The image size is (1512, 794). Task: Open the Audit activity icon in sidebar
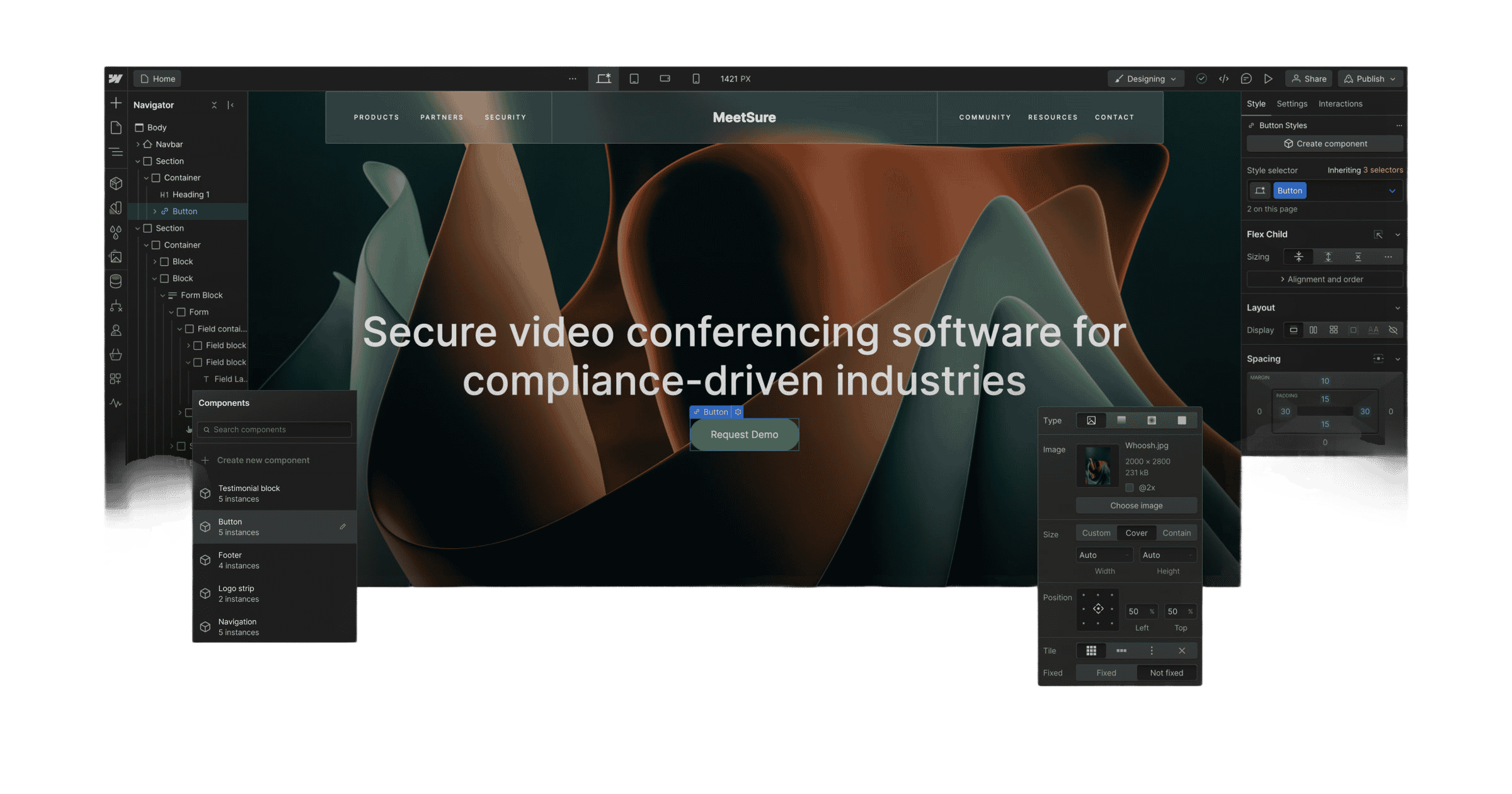coord(116,403)
